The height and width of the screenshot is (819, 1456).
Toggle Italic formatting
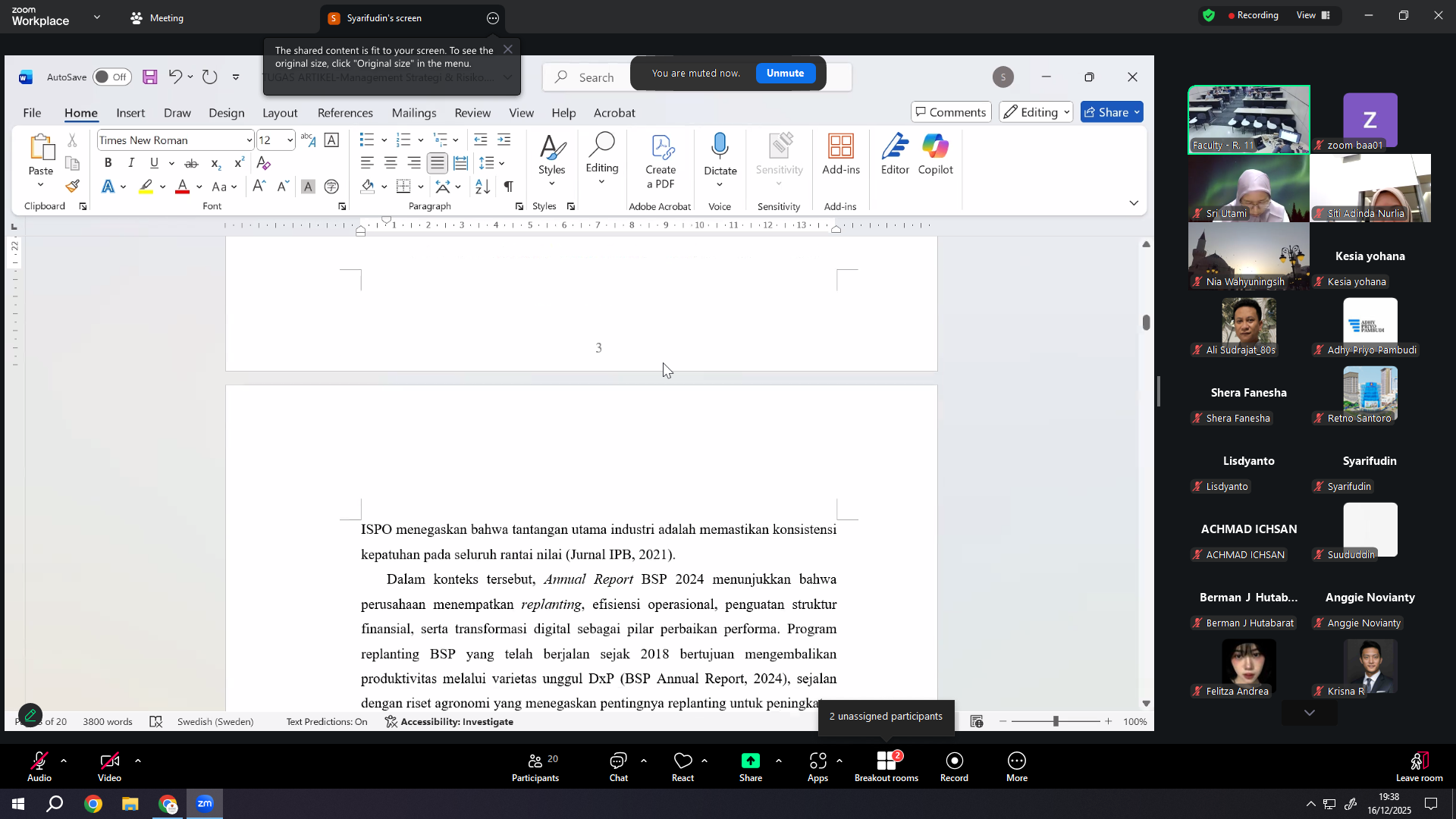click(131, 163)
